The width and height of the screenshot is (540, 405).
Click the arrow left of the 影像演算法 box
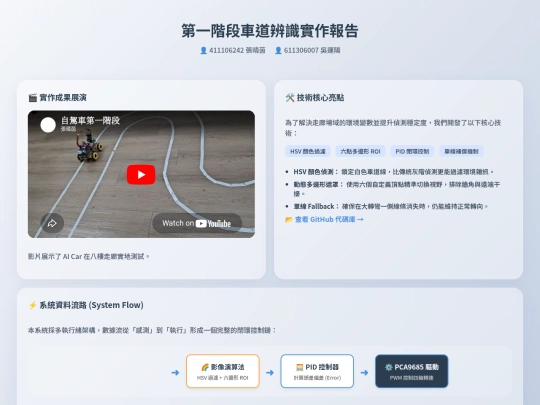tap(175, 373)
